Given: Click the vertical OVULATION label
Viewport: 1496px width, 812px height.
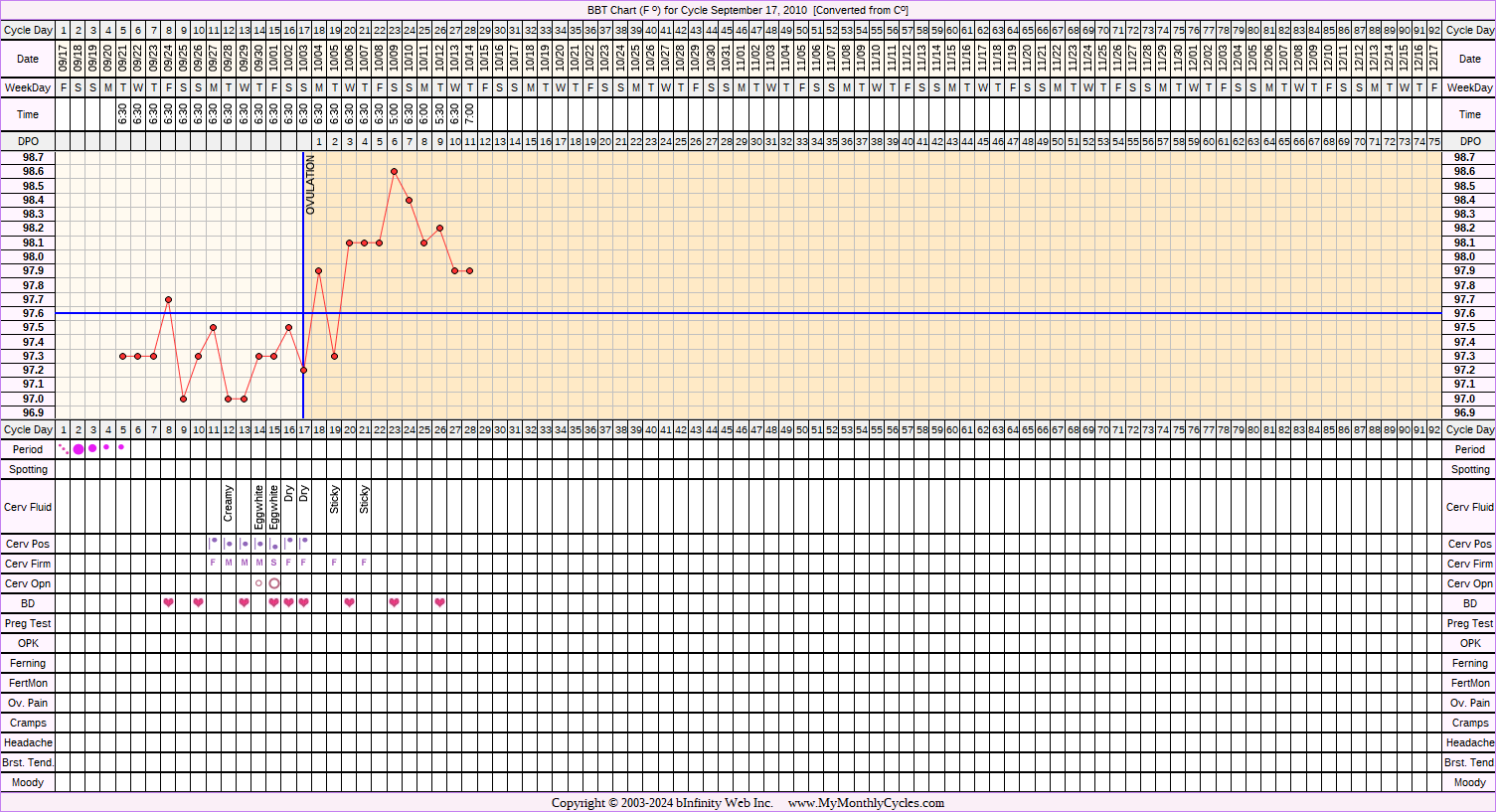Looking at the screenshot, I should tap(310, 185).
